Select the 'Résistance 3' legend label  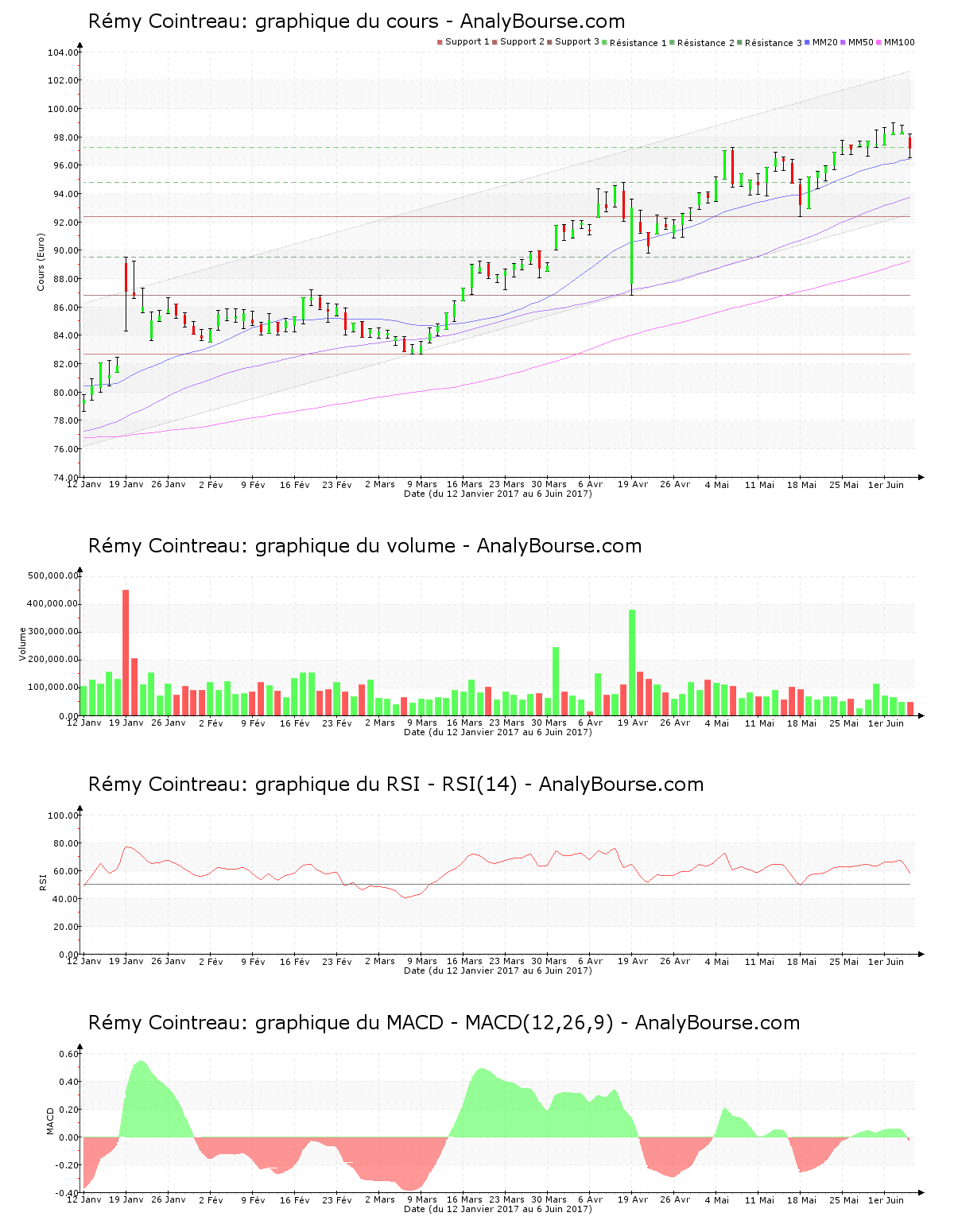pos(774,43)
